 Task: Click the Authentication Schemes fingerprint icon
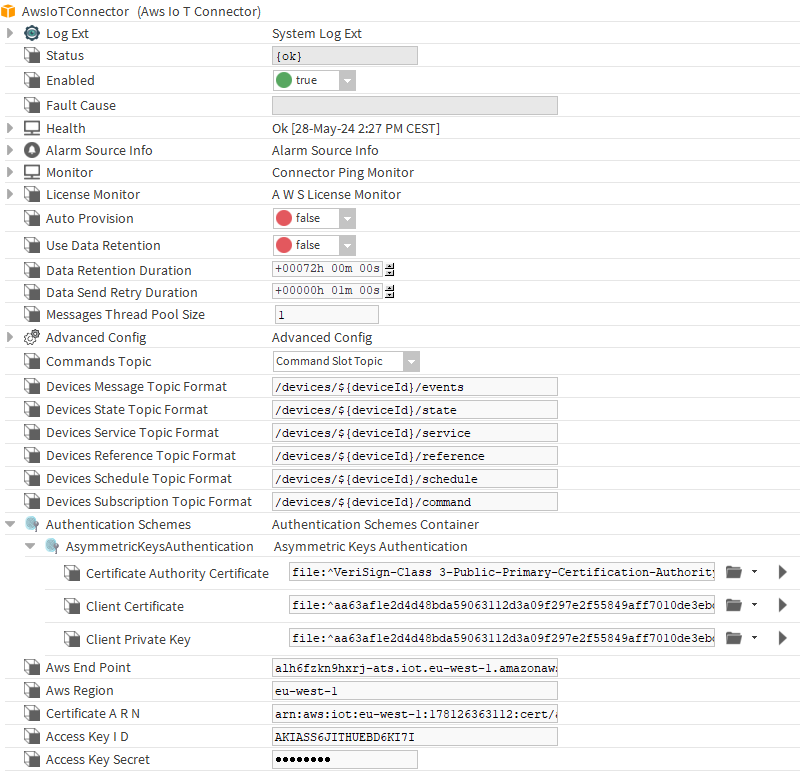[32, 524]
